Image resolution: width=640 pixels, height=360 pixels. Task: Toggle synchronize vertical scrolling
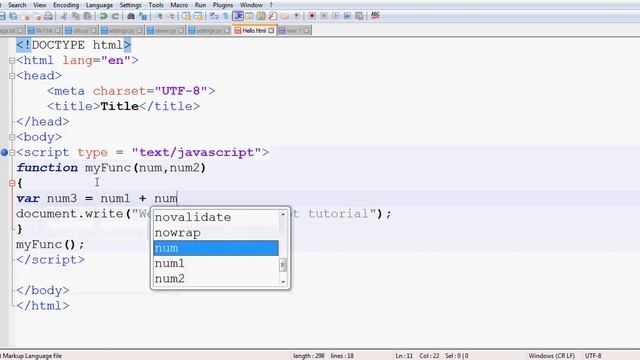coord(186,16)
